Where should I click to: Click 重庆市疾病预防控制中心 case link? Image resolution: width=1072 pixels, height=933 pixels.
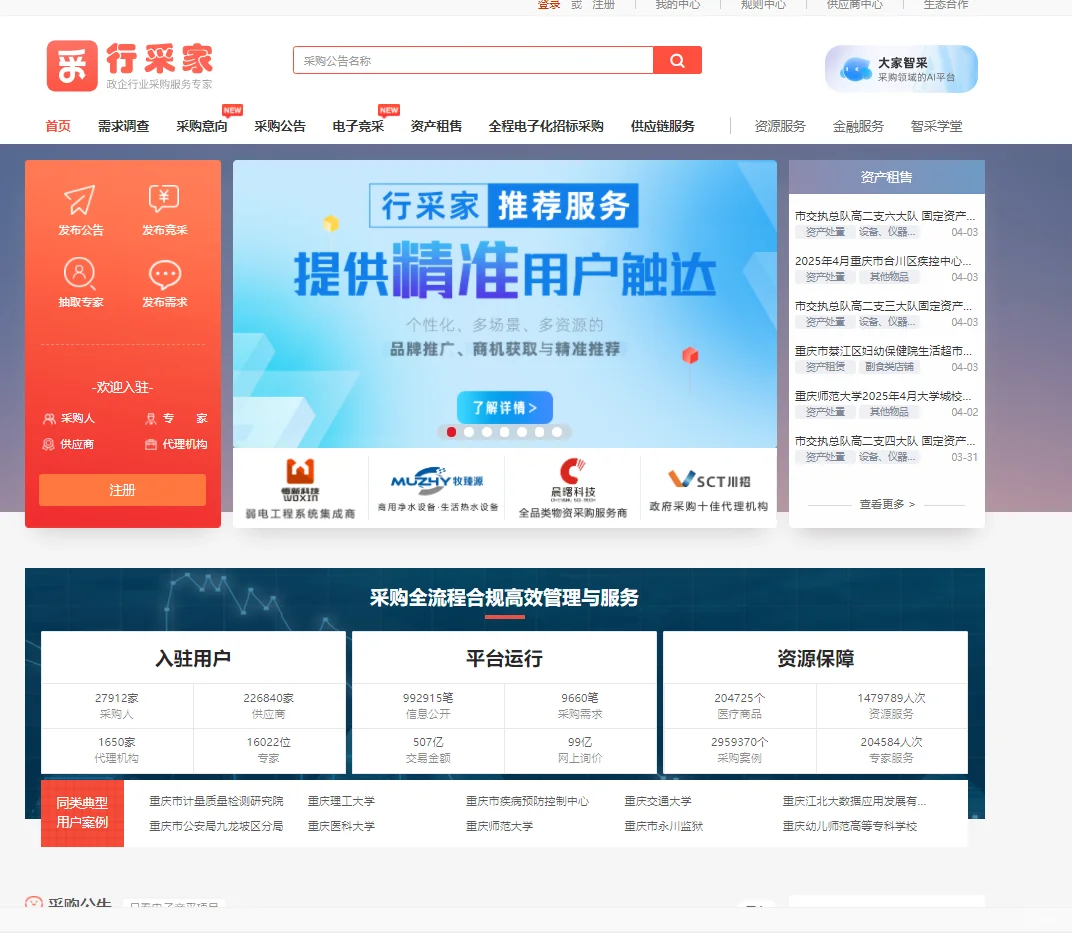click(x=527, y=801)
